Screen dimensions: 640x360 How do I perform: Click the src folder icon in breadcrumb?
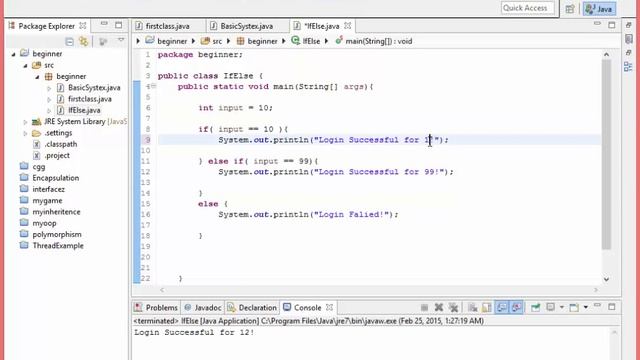(x=205, y=41)
